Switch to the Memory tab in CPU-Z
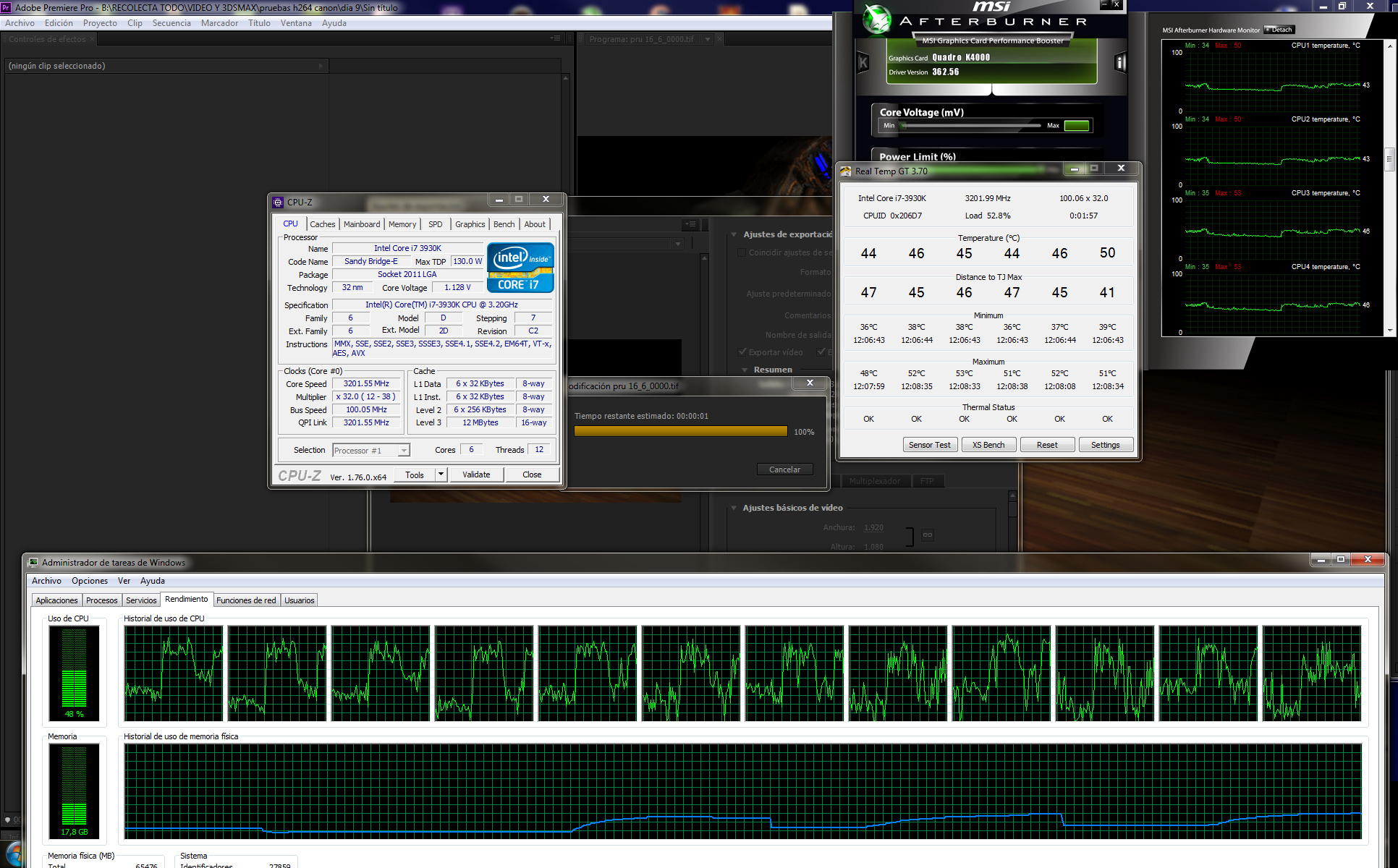Image resolution: width=1398 pixels, height=868 pixels. point(402,224)
